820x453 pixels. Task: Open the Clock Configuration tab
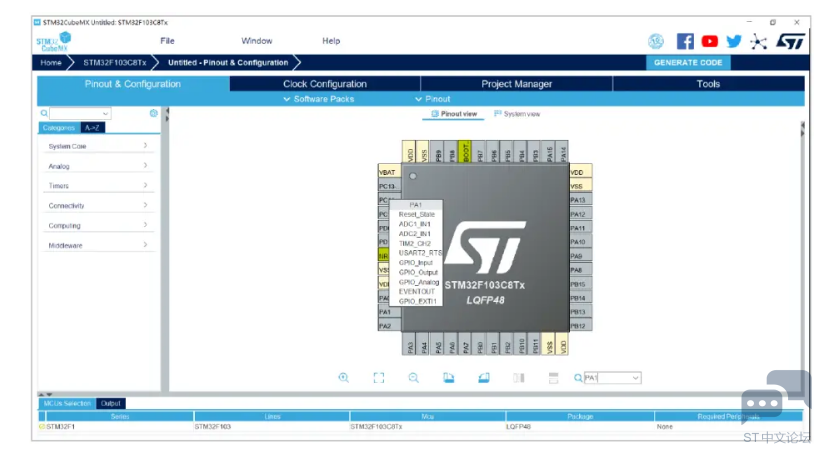point(324,84)
